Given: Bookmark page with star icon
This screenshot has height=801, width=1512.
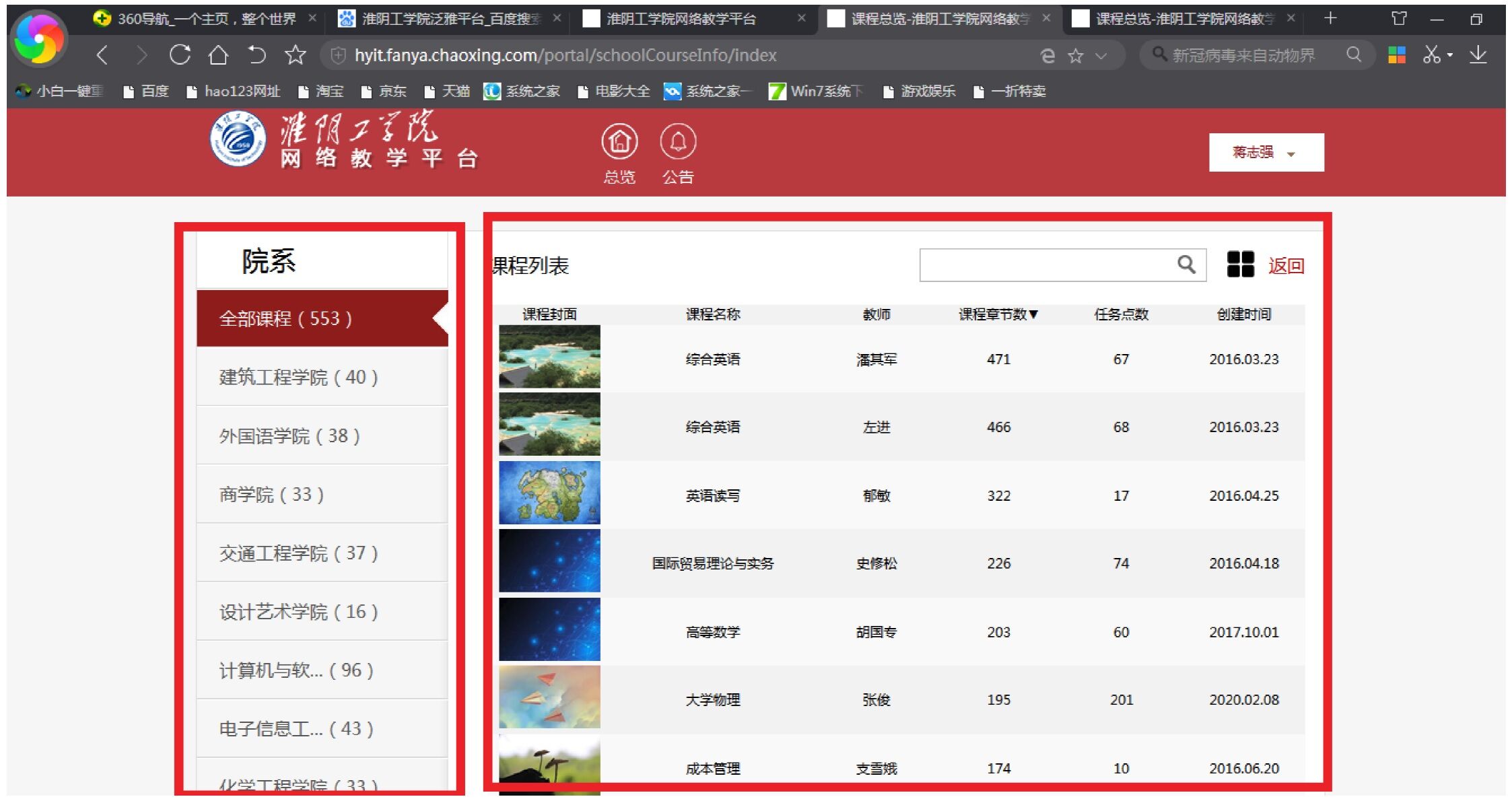Looking at the screenshot, I should 295,55.
